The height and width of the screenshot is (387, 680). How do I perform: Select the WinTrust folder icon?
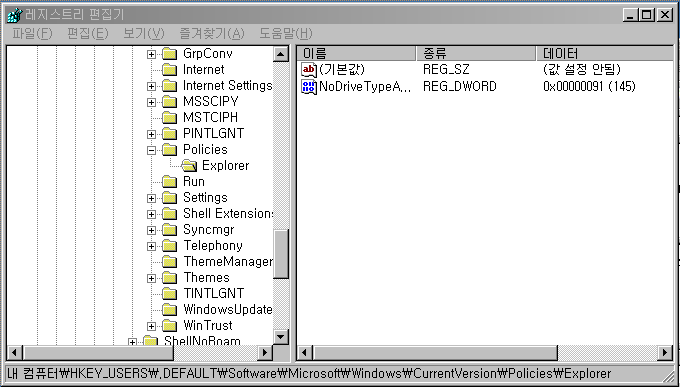click(x=170, y=326)
